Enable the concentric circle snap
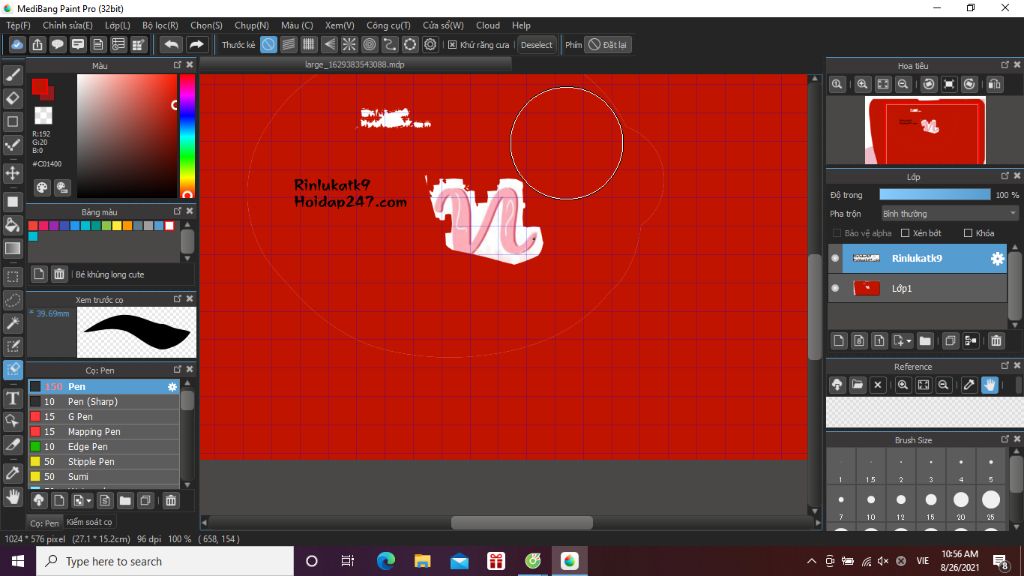Screen dimensions: 1024x576 pos(370,44)
